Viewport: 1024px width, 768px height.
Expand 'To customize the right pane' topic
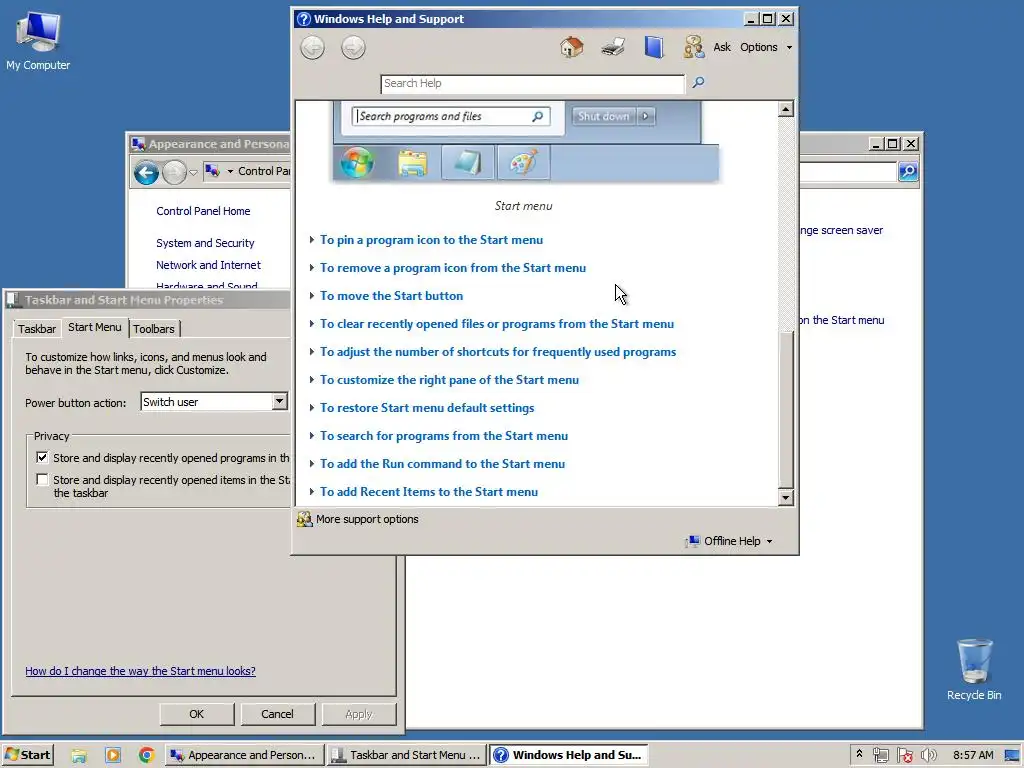tap(449, 380)
